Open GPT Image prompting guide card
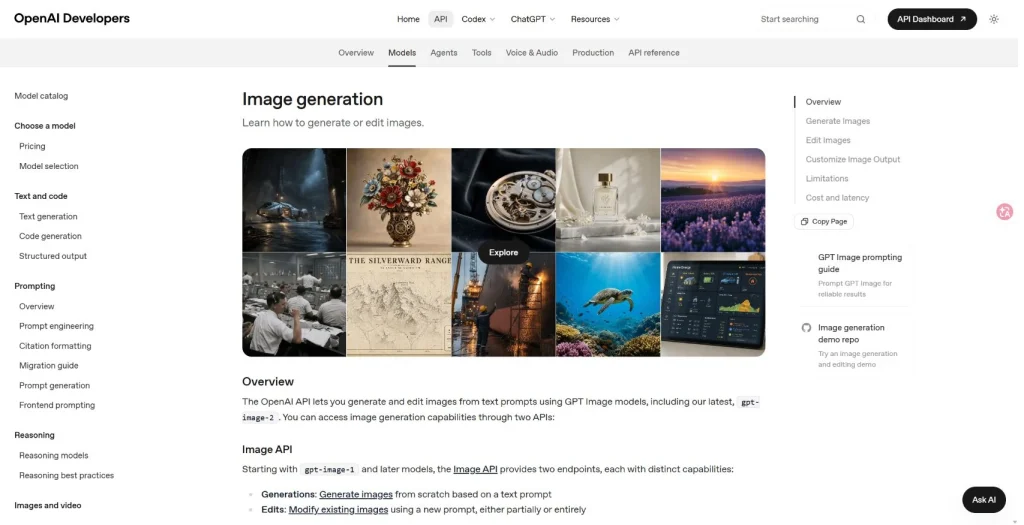This screenshot has height=525, width=1024. tap(852, 275)
